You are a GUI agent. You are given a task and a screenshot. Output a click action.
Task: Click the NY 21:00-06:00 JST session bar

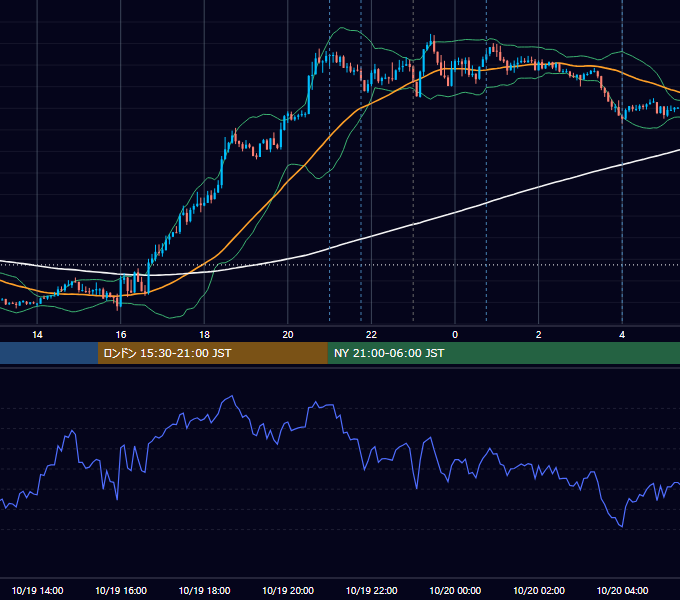click(x=503, y=353)
